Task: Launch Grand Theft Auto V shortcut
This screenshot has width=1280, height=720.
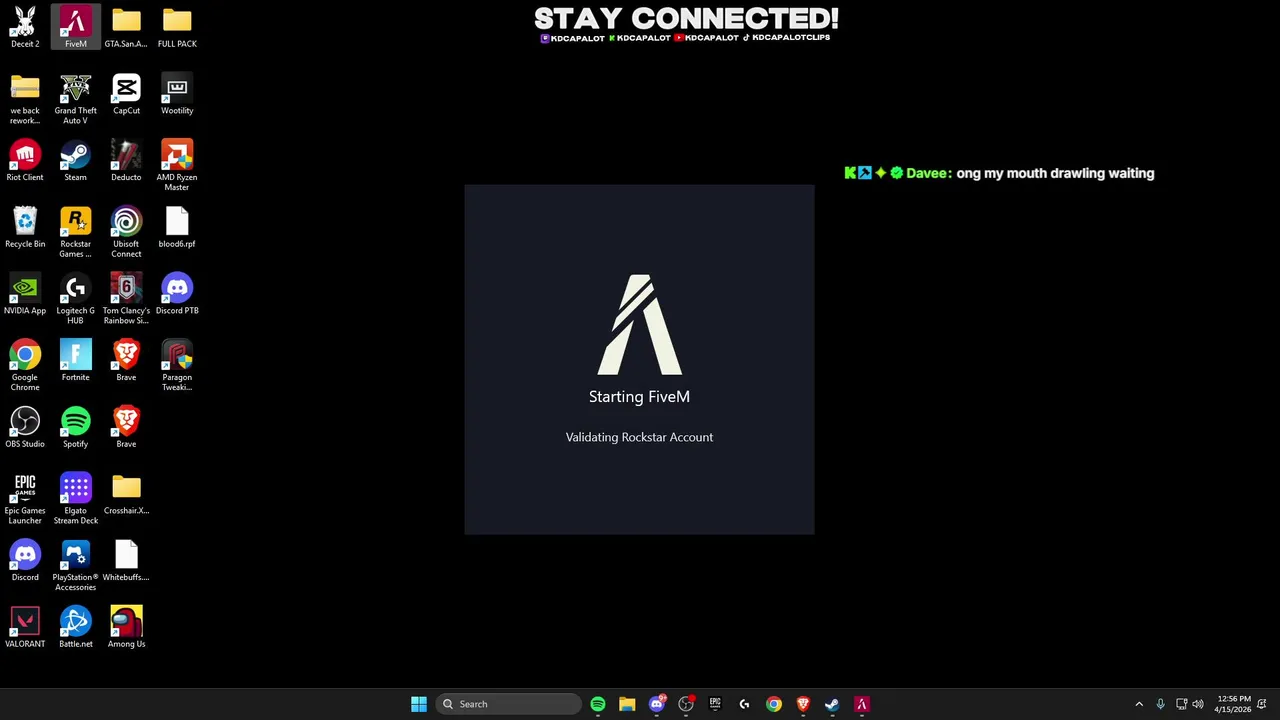Action: 75,99
